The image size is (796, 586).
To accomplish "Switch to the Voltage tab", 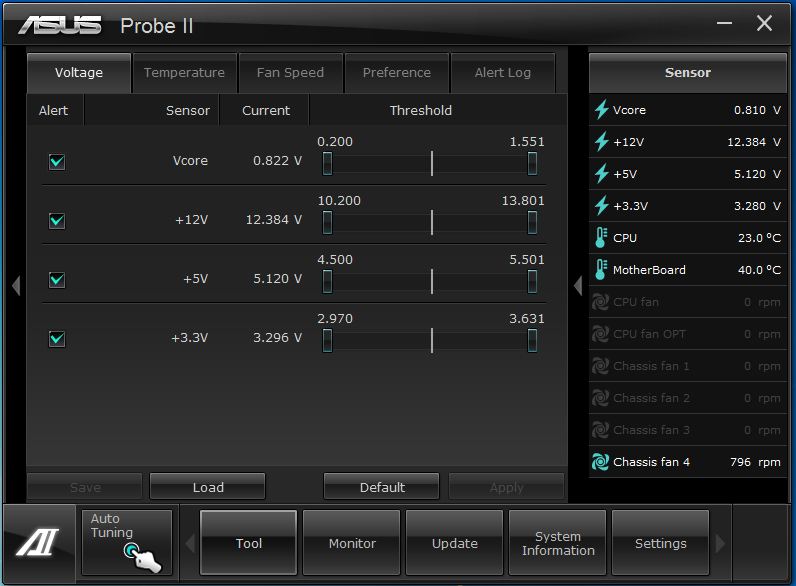I will [x=79, y=73].
